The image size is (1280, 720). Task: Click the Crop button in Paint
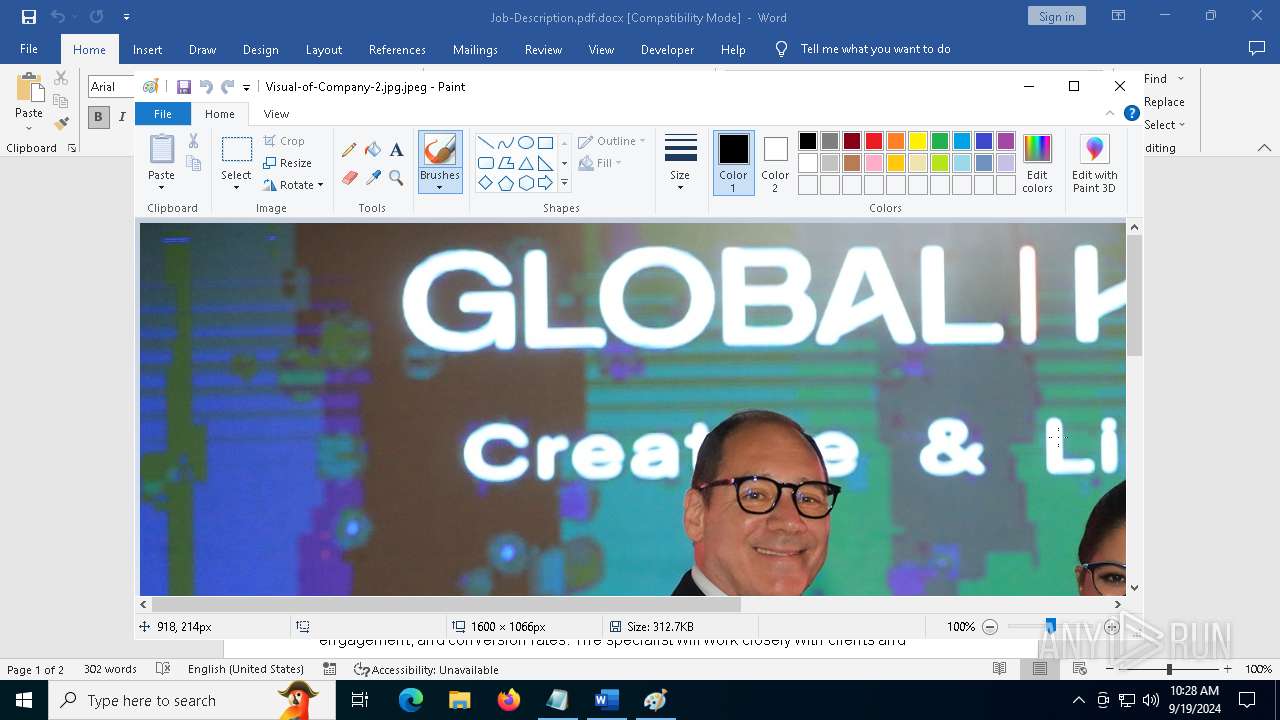[284, 141]
